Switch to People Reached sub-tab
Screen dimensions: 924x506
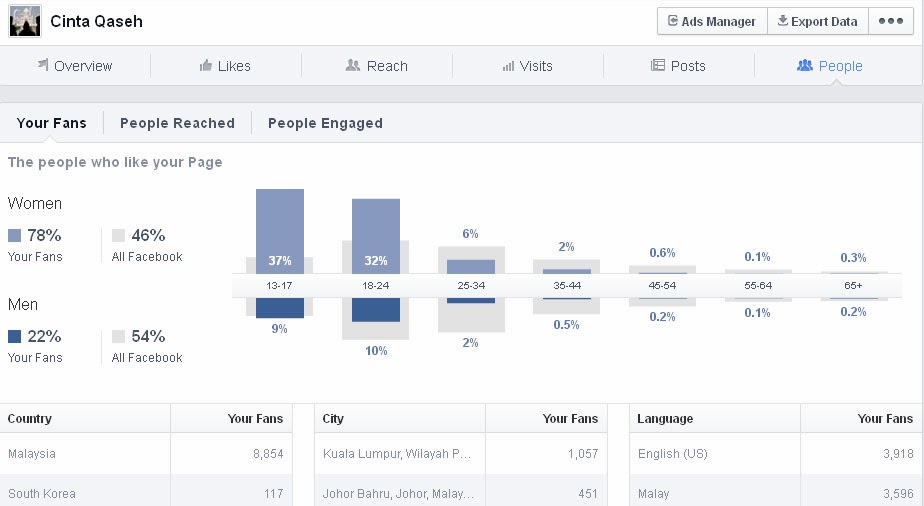pyautogui.click(x=177, y=123)
